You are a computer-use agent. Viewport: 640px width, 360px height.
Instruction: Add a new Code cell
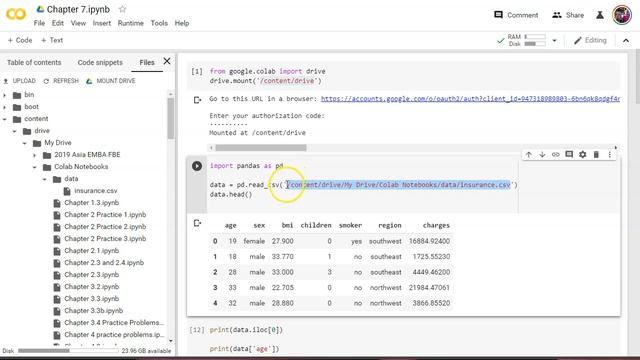[20, 40]
